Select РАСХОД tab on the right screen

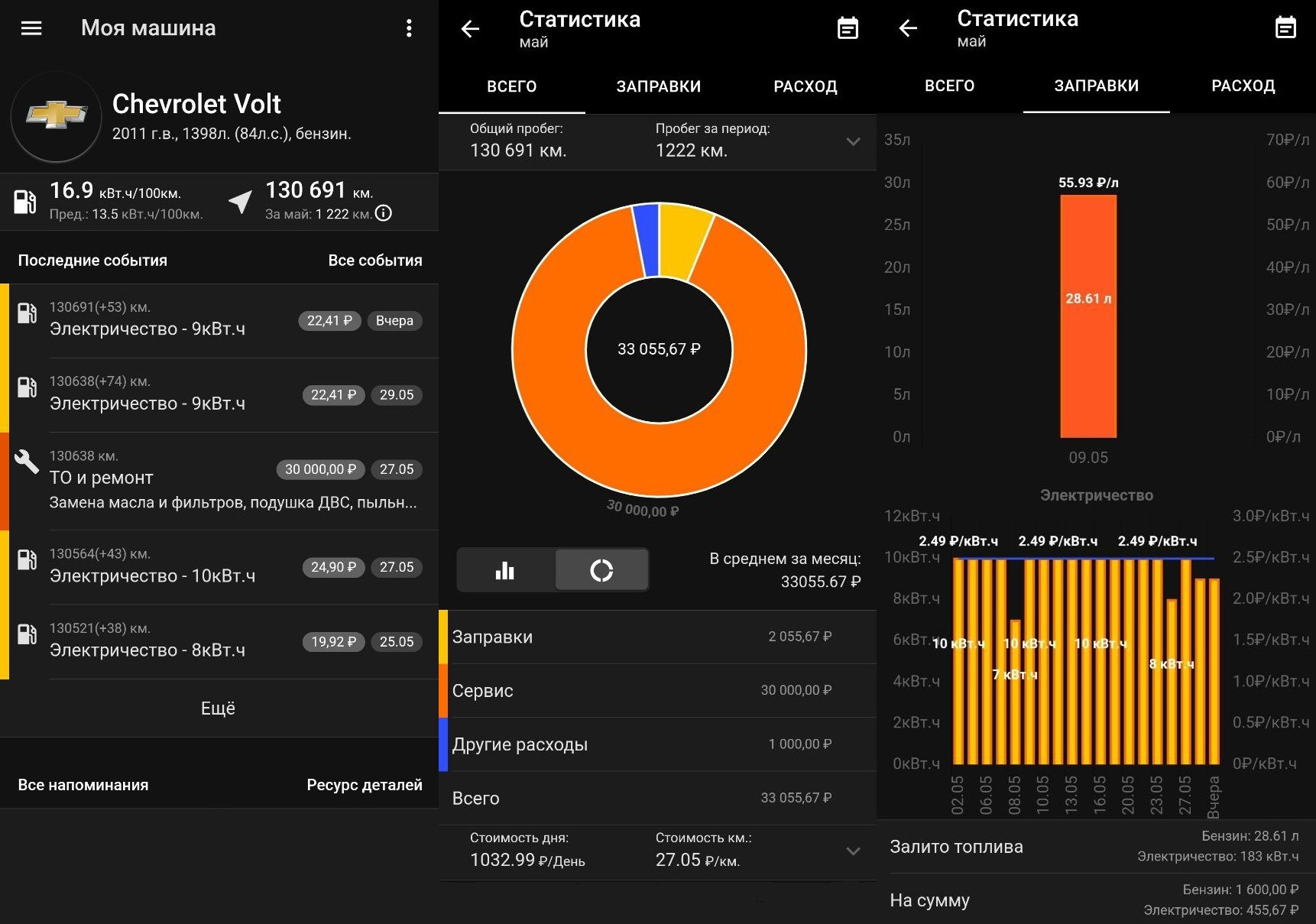[x=1243, y=86]
